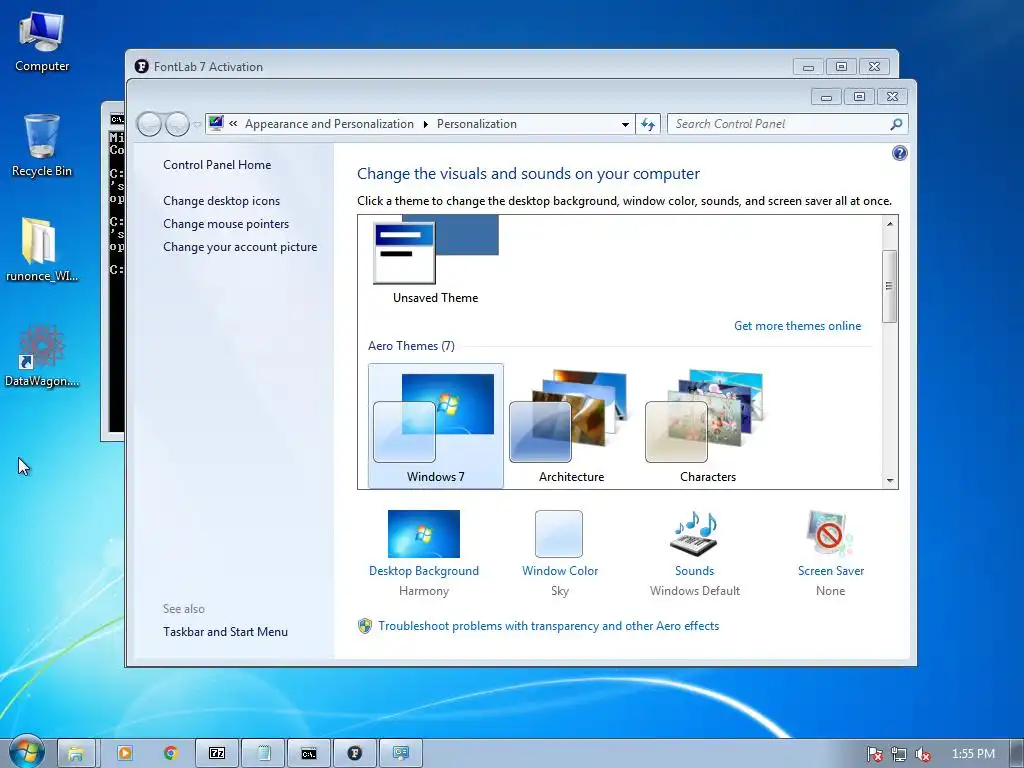Screen dimensions: 1024x768
Task: Select the Characters theme
Action: pyautogui.click(x=707, y=425)
